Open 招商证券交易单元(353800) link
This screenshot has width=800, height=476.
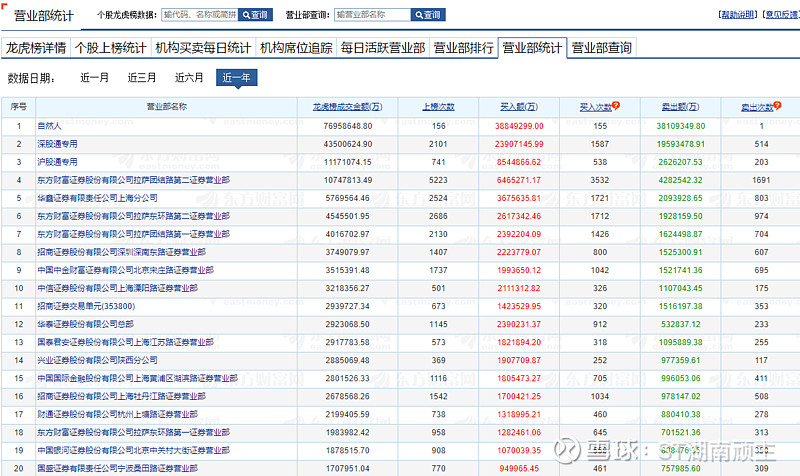point(86,306)
